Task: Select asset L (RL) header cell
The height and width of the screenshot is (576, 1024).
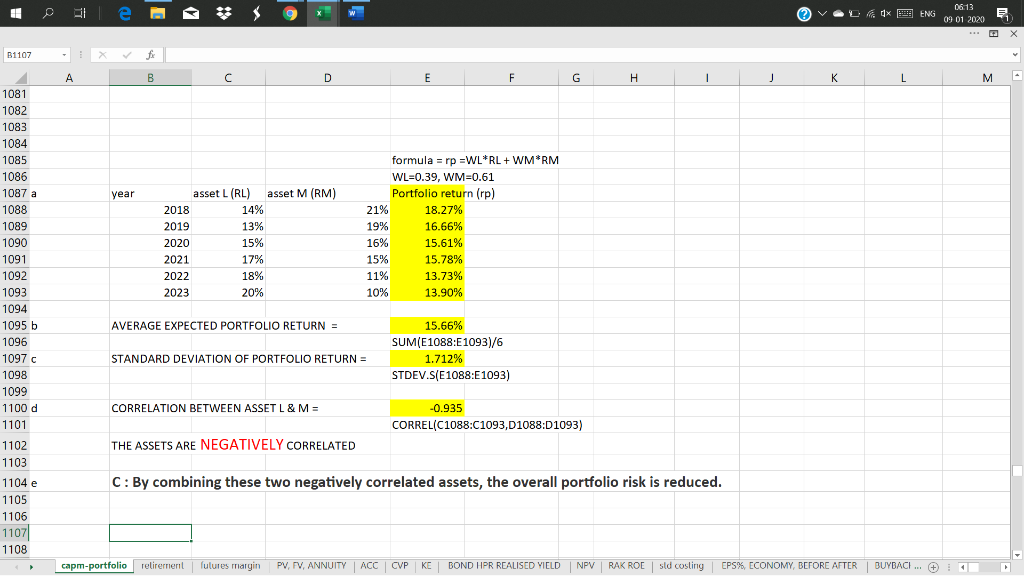Action: (228, 193)
